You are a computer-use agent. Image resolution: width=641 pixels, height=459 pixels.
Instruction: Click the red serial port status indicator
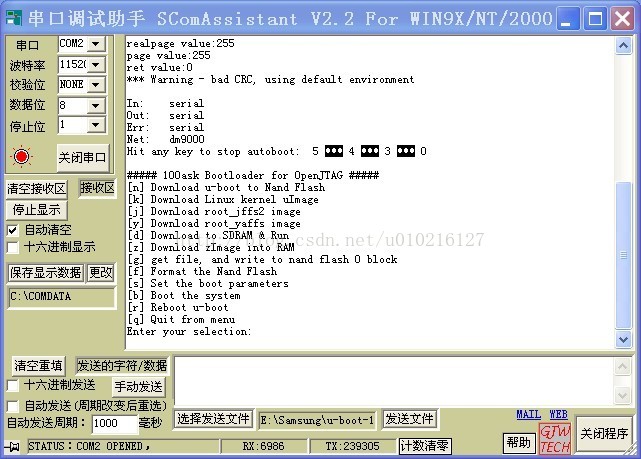(x=21, y=157)
